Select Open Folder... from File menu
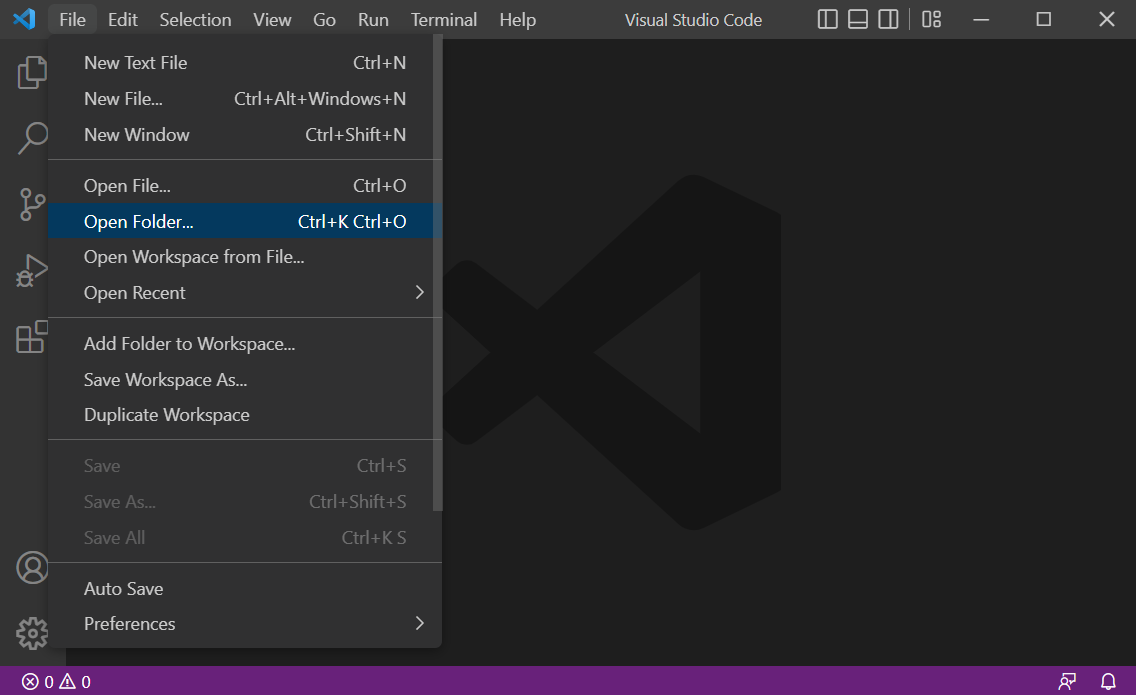Viewport: 1136px width, 695px height. pos(139,222)
